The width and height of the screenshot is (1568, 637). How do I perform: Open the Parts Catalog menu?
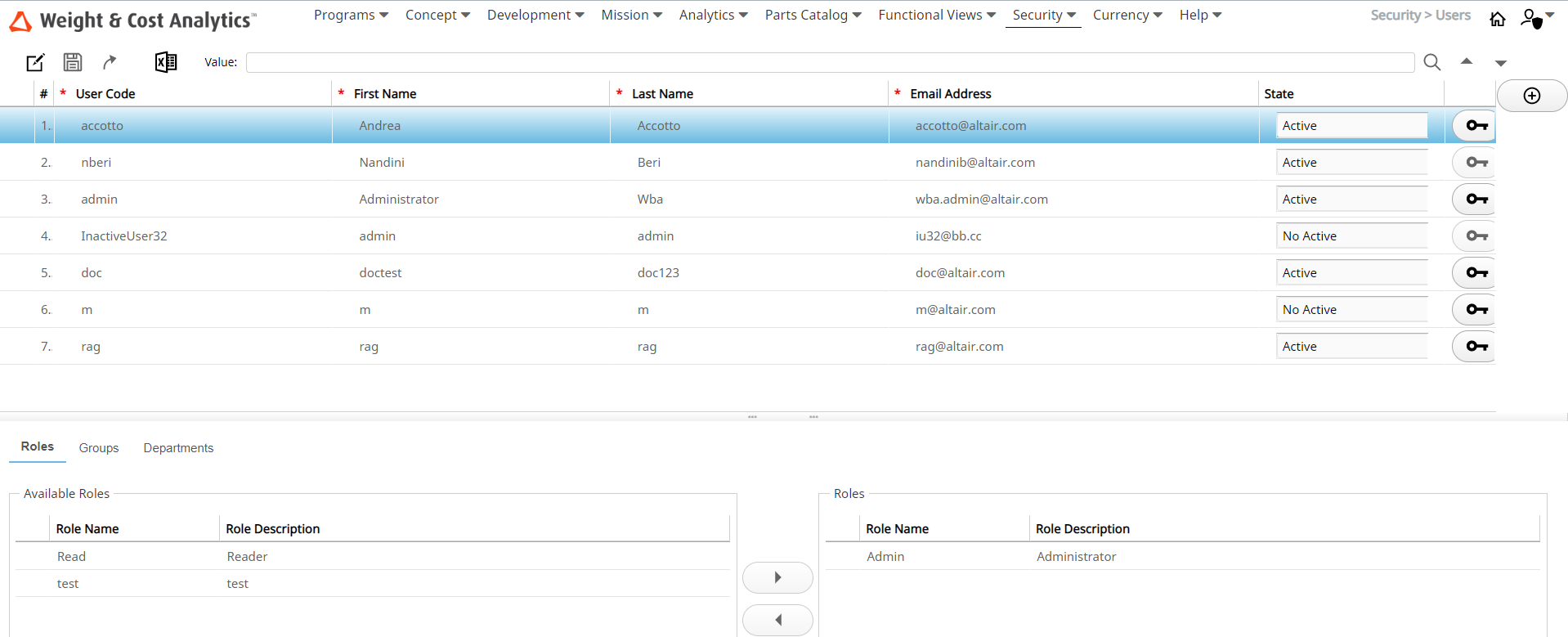click(813, 16)
